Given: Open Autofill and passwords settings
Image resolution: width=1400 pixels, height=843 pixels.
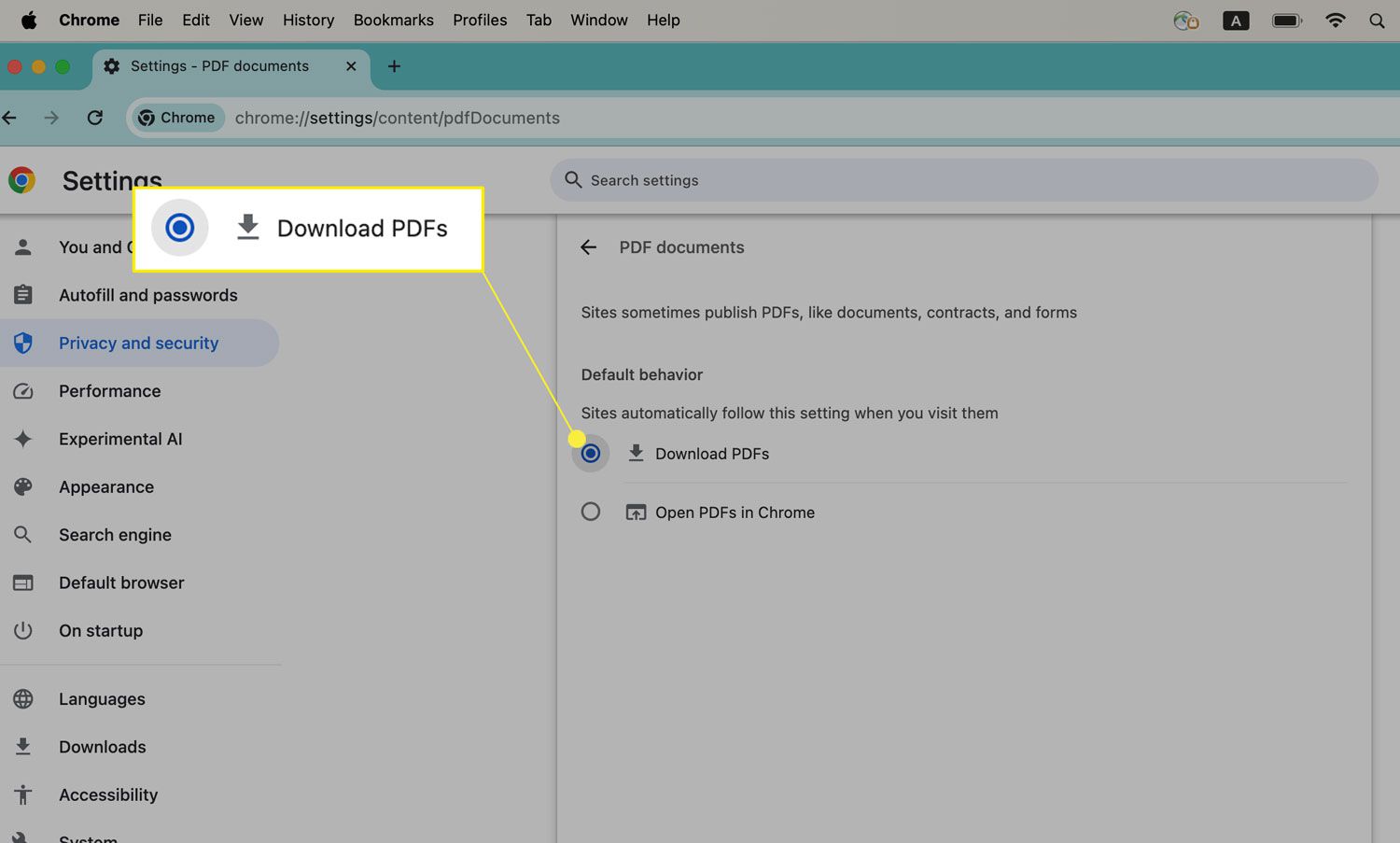Looking at the screenshot, I should [147, 295].
